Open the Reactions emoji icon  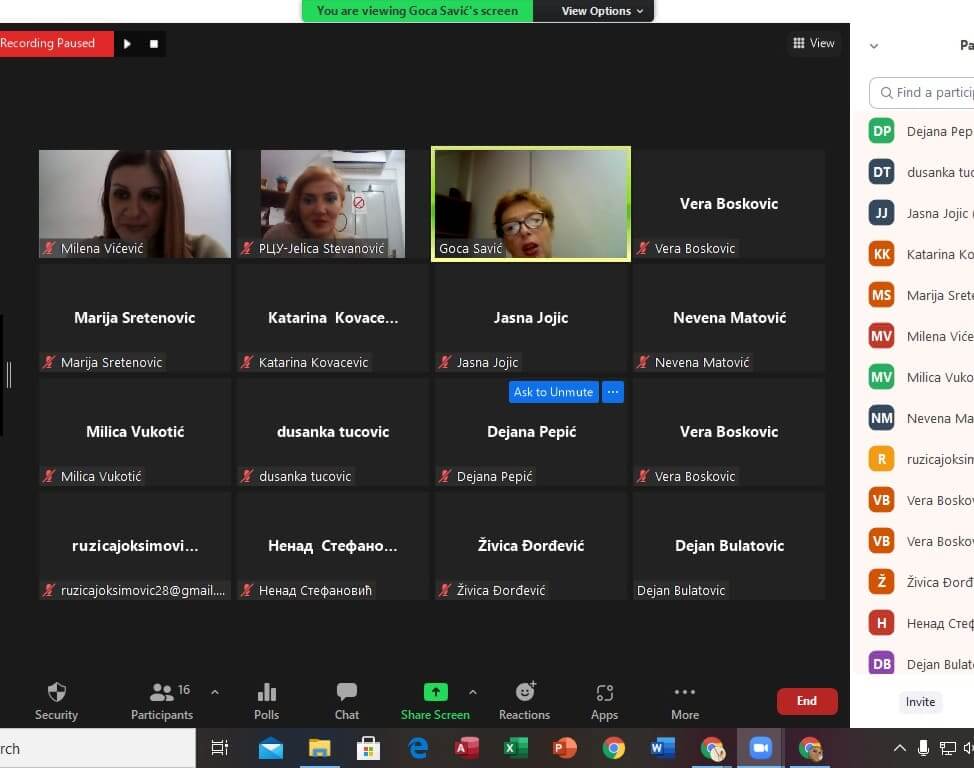click(524, 692)
